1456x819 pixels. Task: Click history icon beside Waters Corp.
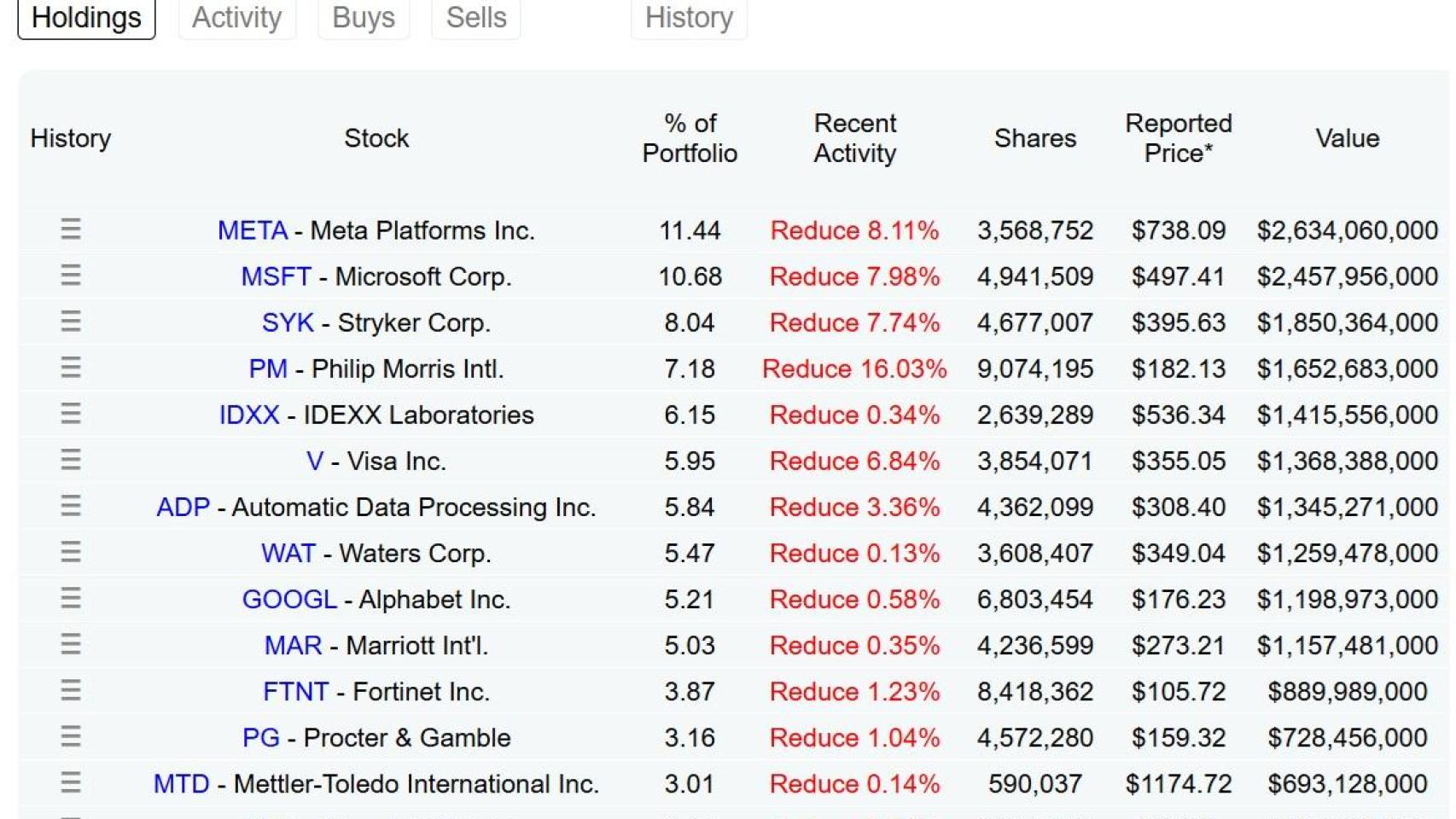[71, 552]
